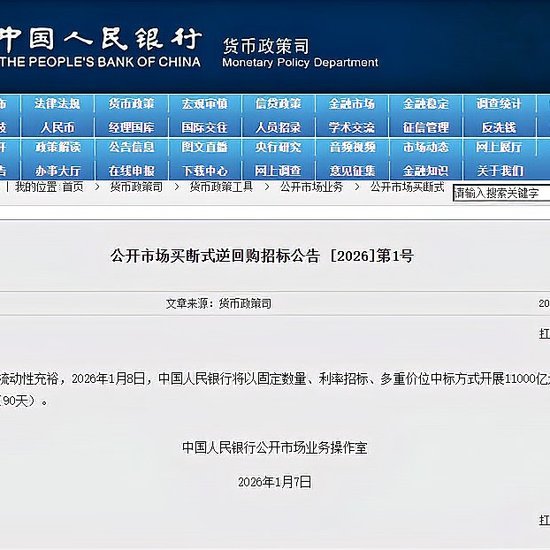Go to the 人民币 section

(x=58, y=128)
